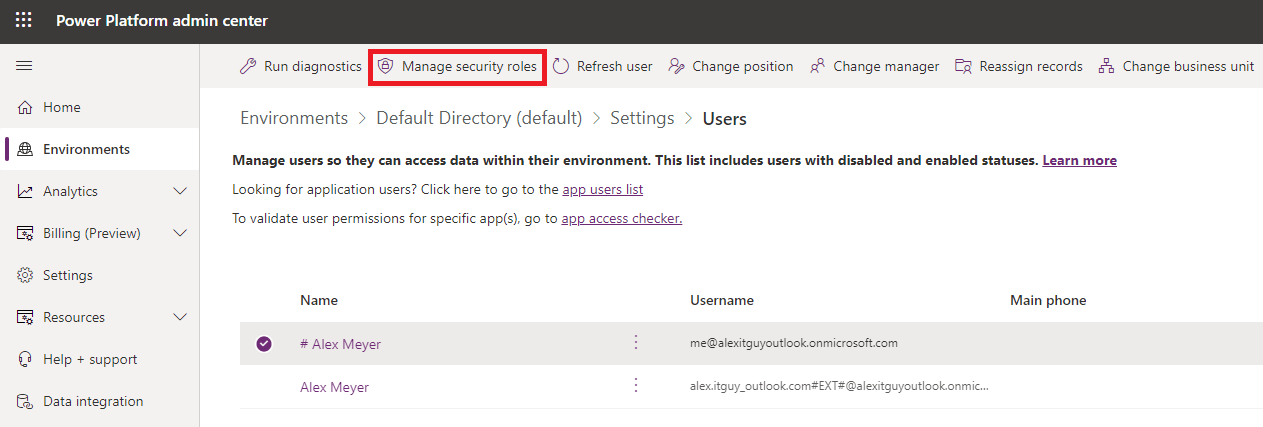Image resolution: width=1263 pixels, height=427 pixels.
Task: Open Settings in the sidebar
Action: pos(68,275)
